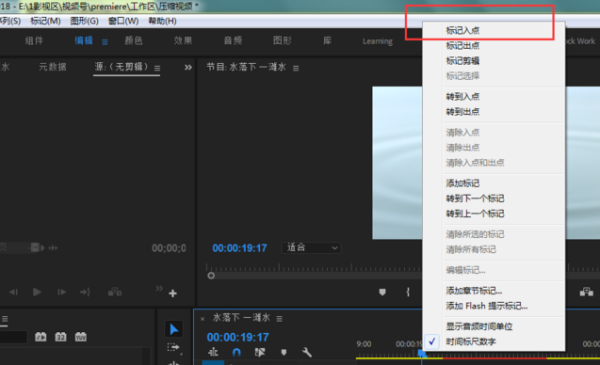Switch to 组件 workspace
Viewport: 600px width, 365px height.
click(x=34, y=41)
